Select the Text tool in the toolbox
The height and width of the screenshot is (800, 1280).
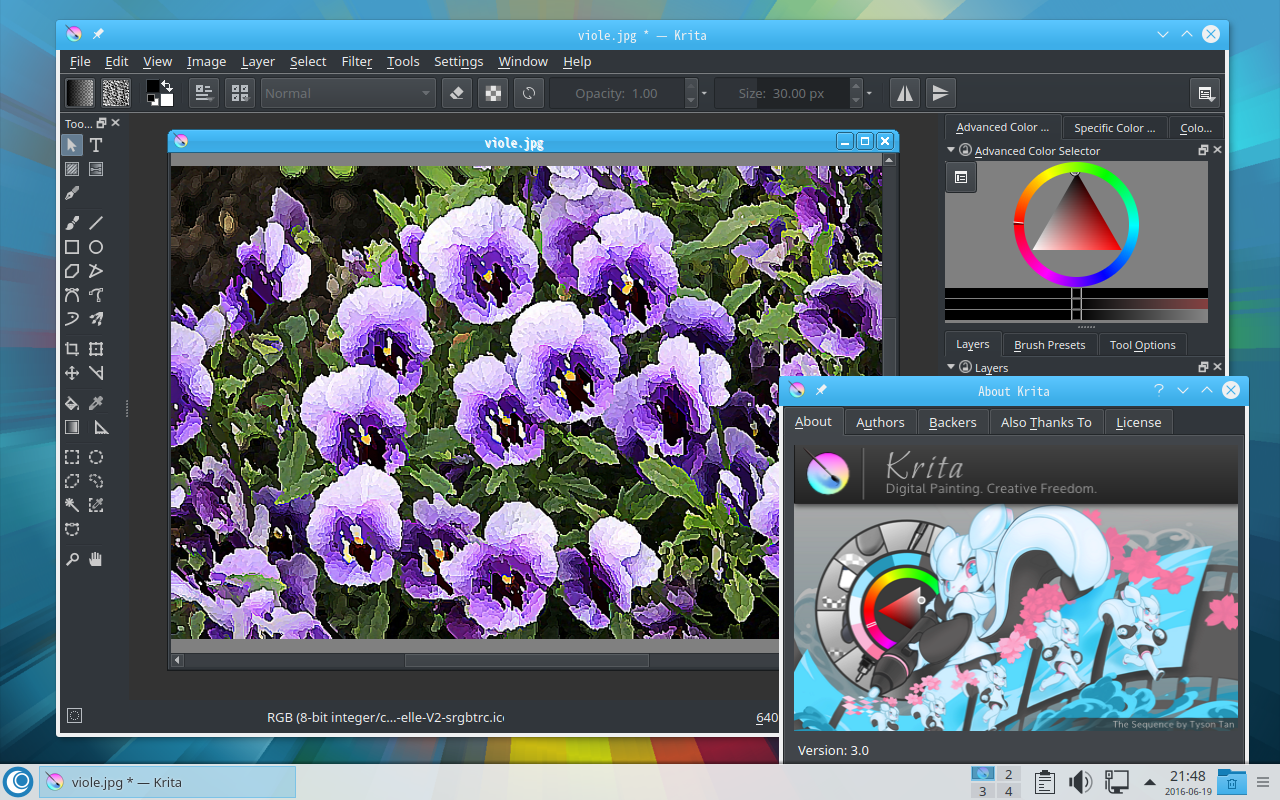pyautogui.click(x=96, y=145)
